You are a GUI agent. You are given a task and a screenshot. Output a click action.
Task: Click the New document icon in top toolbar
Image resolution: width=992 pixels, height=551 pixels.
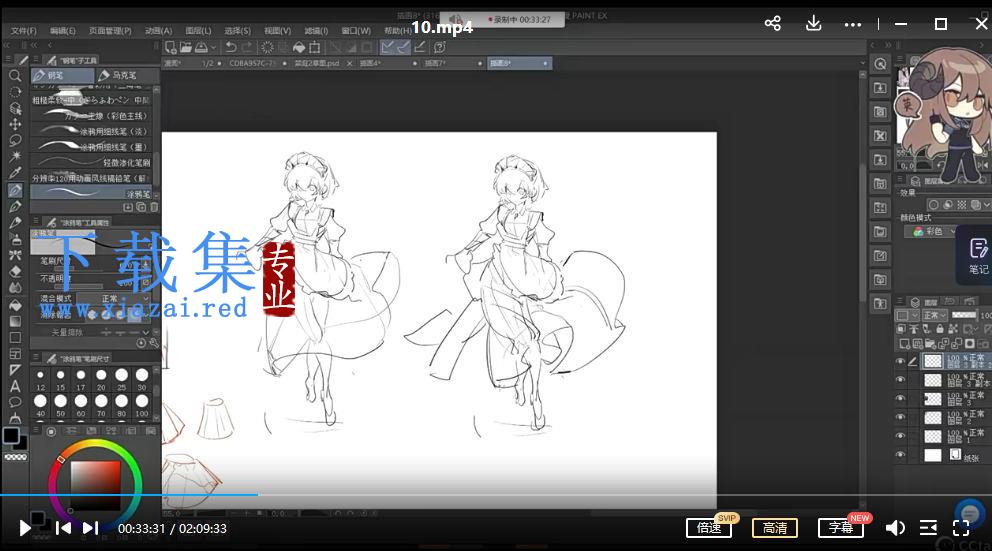pos(170,47)
